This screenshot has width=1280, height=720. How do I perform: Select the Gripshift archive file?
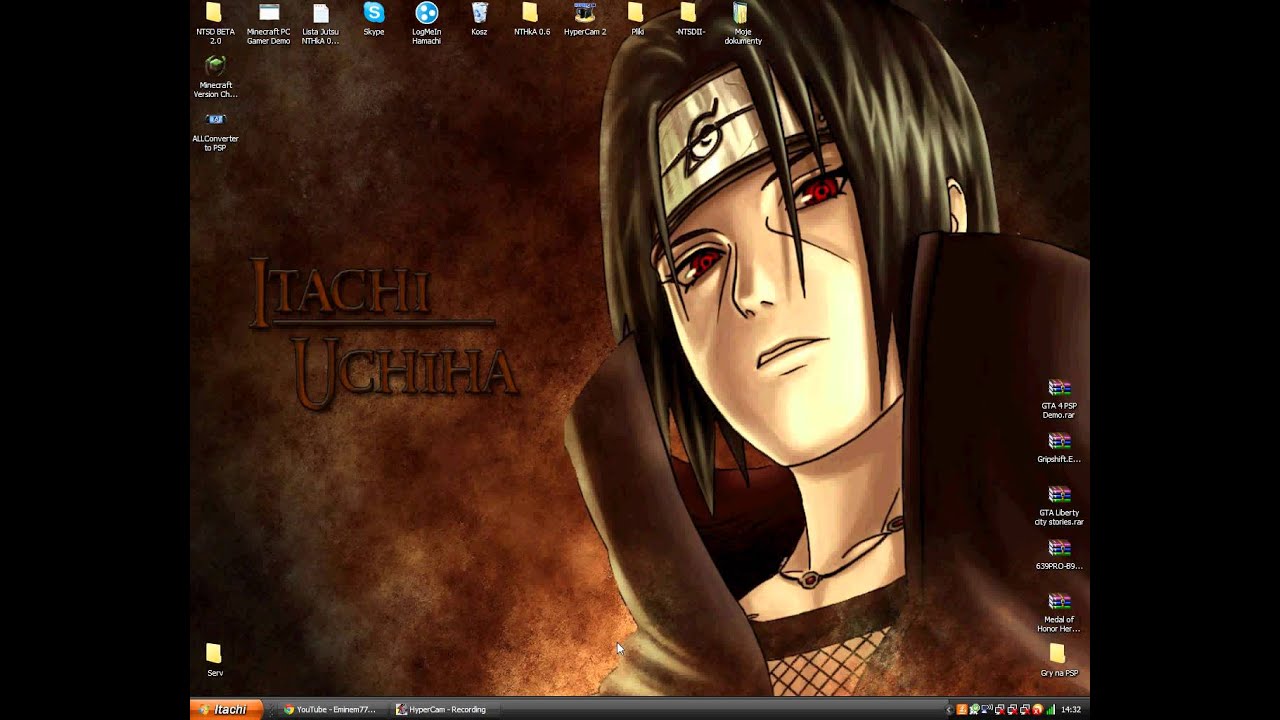point(1059,448)
